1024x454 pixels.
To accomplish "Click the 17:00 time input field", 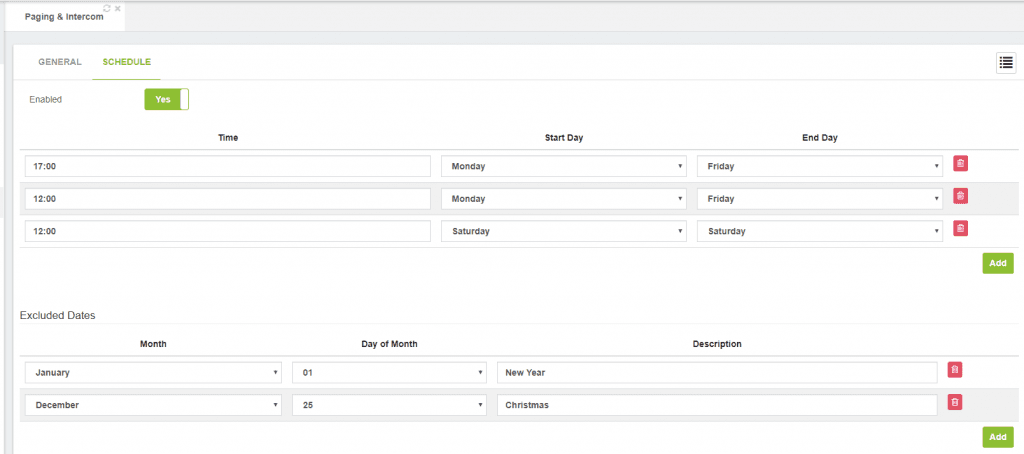I will pos(228,167).
